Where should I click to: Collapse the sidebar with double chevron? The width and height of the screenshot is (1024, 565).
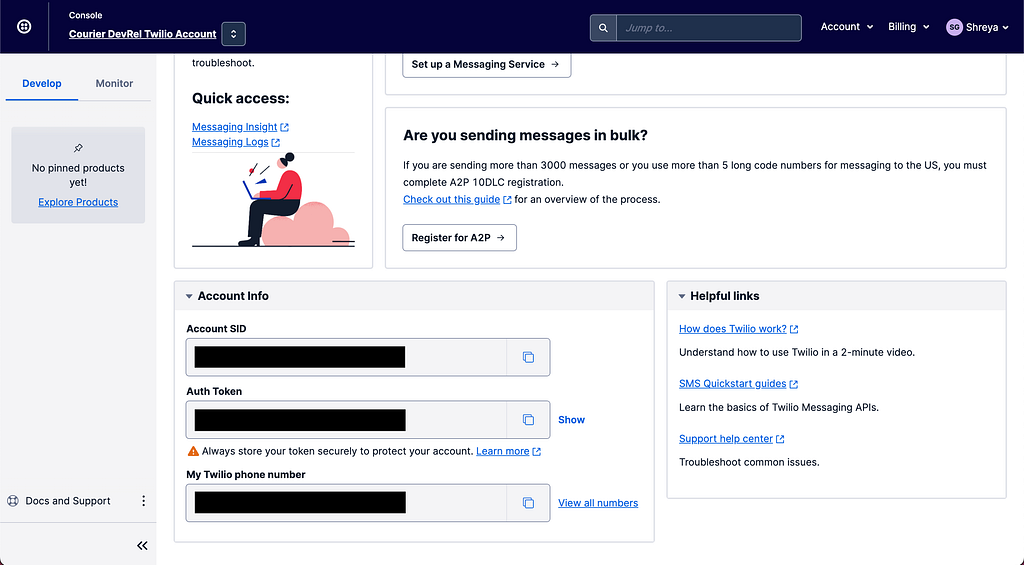coord(142,545)
